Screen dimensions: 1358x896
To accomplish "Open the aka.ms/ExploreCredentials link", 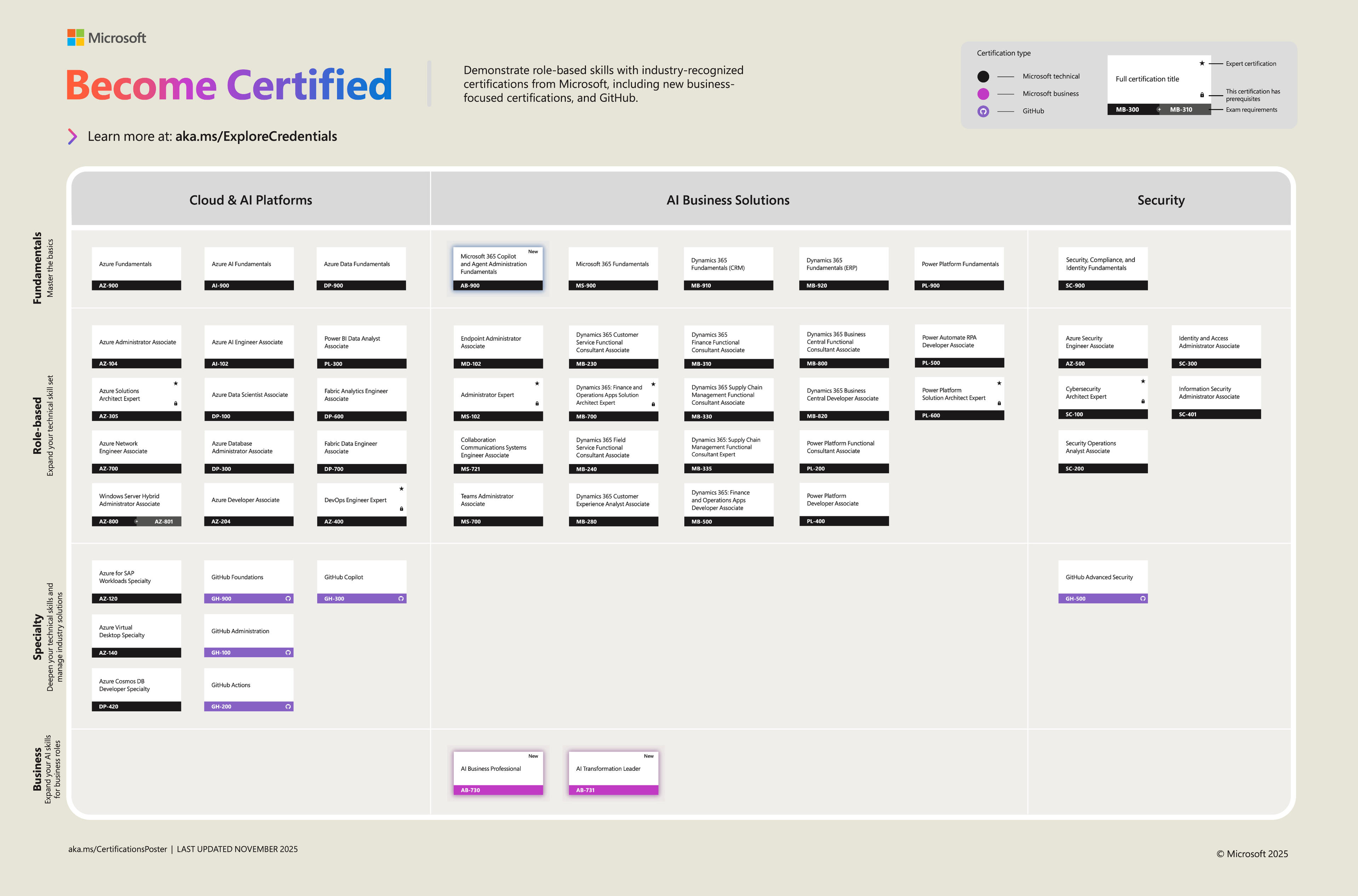I will click(x=256, y=137).
